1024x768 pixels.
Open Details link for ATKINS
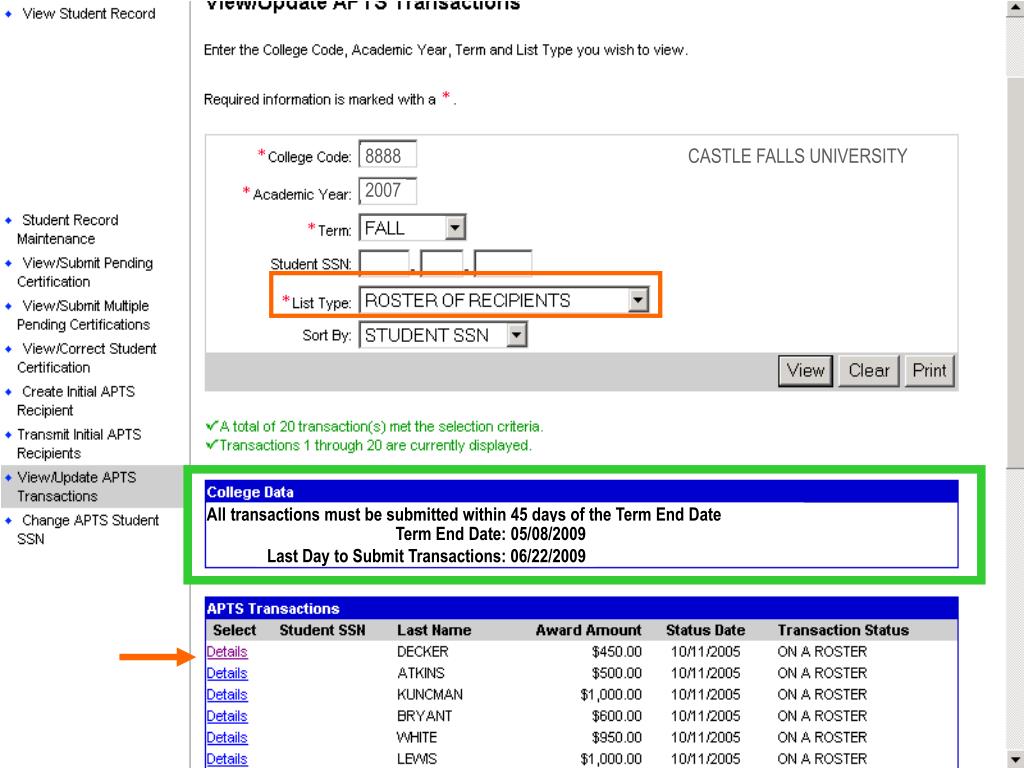(227, 673)
